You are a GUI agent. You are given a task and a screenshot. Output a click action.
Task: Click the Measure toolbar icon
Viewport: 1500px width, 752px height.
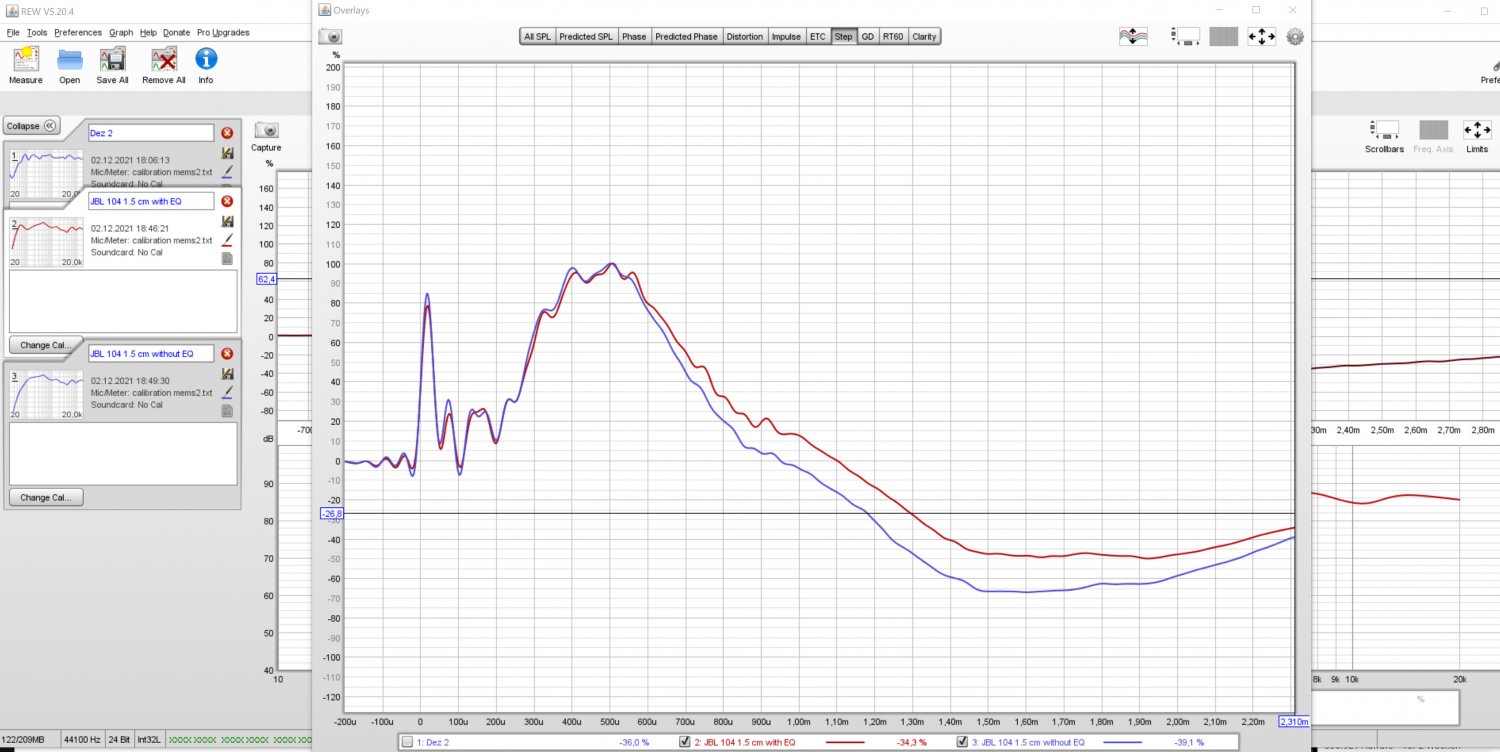26,59
